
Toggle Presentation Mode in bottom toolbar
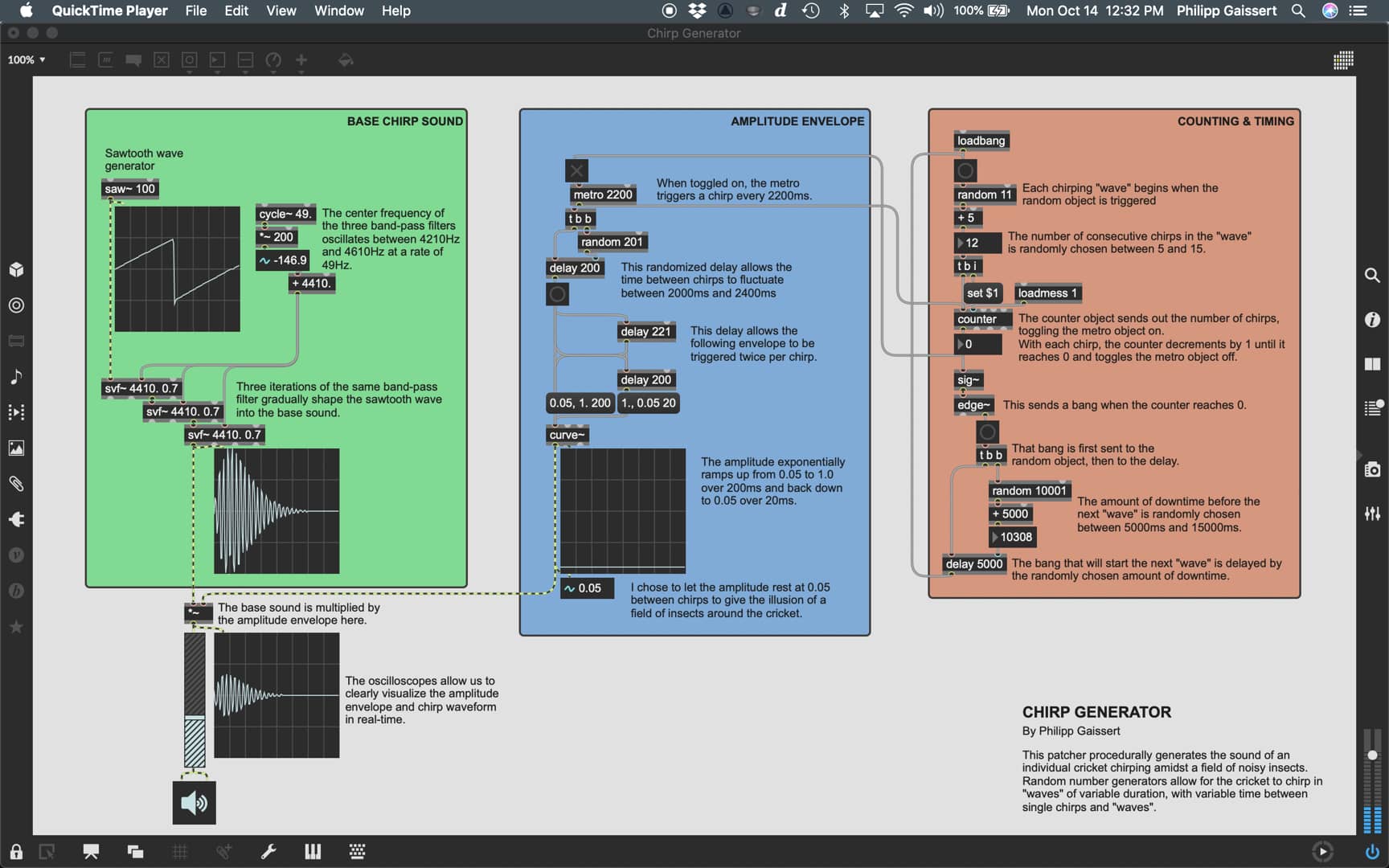coord(91,851)
